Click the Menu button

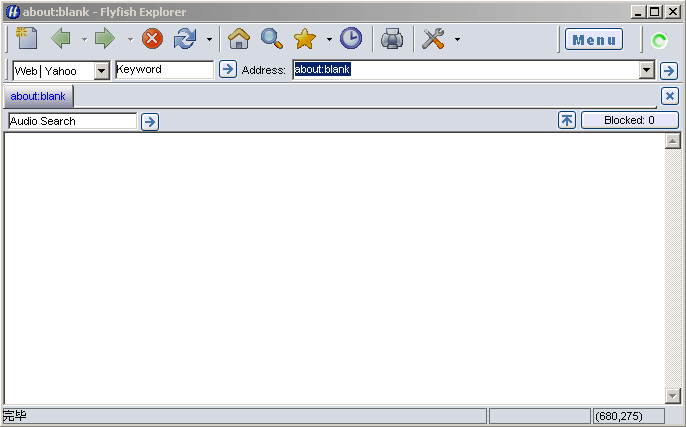(593, 40)
